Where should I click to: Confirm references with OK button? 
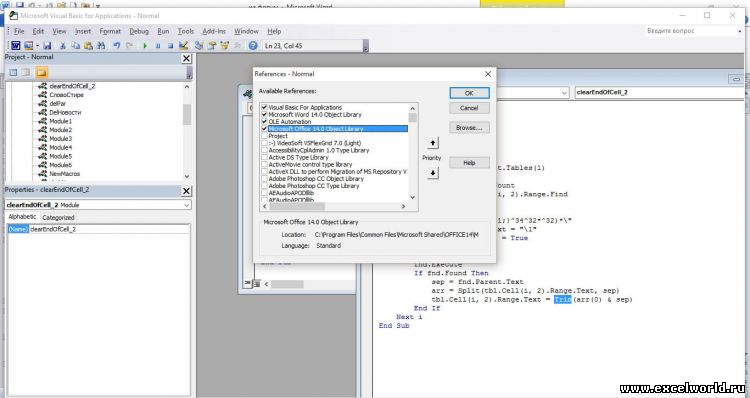coord(469,93)
